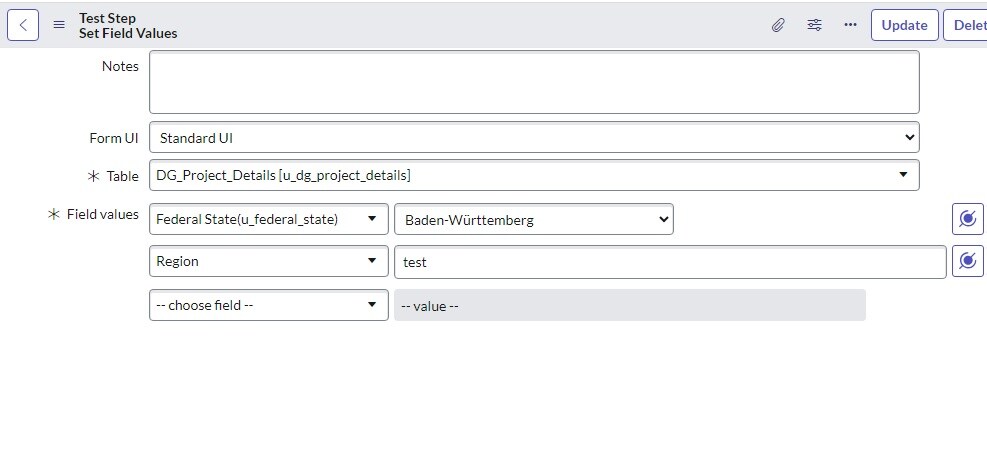The height and width of the screenshot is (460, 987).
Task: Click the back arrow button
Action: (23, 25)
